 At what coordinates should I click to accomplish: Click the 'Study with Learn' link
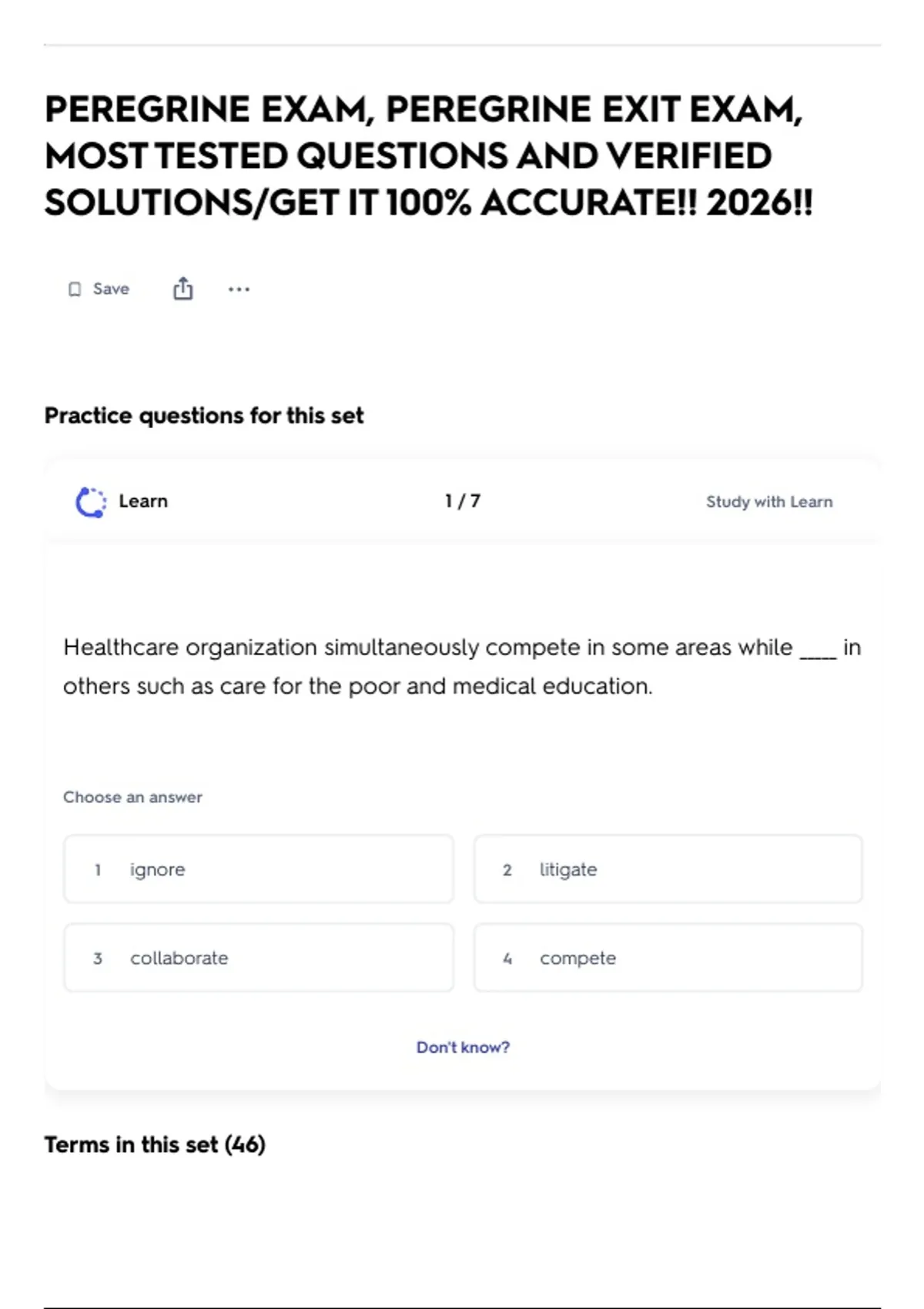[769, 502]
